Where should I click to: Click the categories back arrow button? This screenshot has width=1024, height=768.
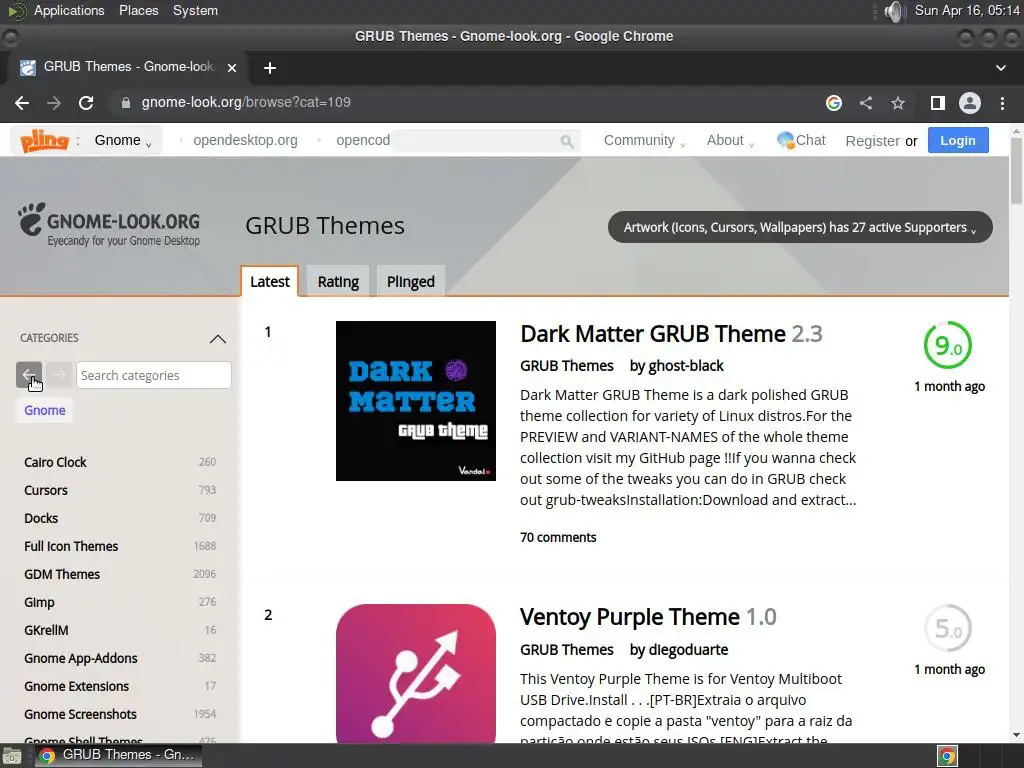[x=29, y=375]
